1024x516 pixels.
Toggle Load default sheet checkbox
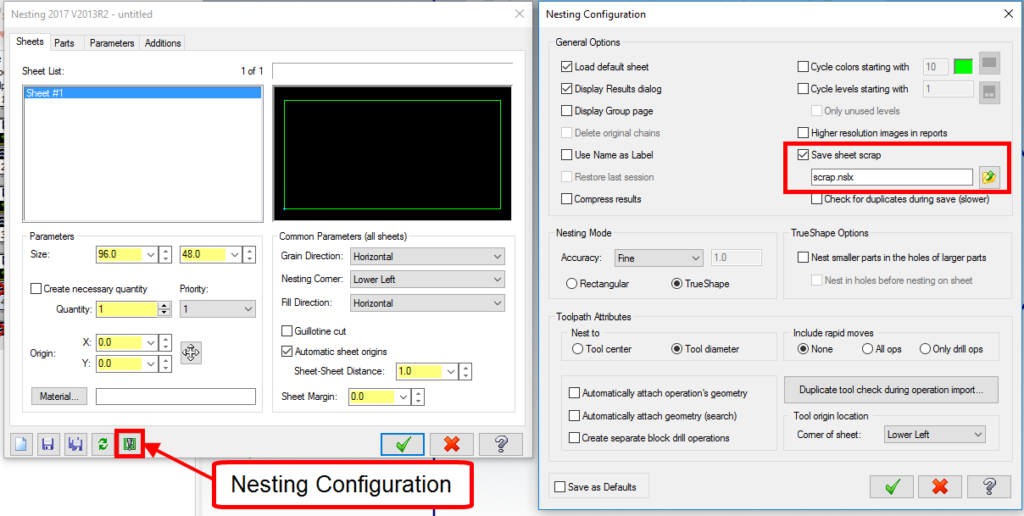(x=566, y=67)
